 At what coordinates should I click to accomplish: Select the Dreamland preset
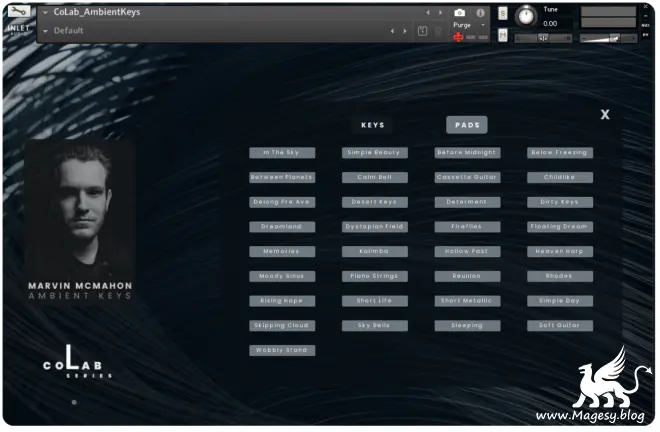(282, 227)
